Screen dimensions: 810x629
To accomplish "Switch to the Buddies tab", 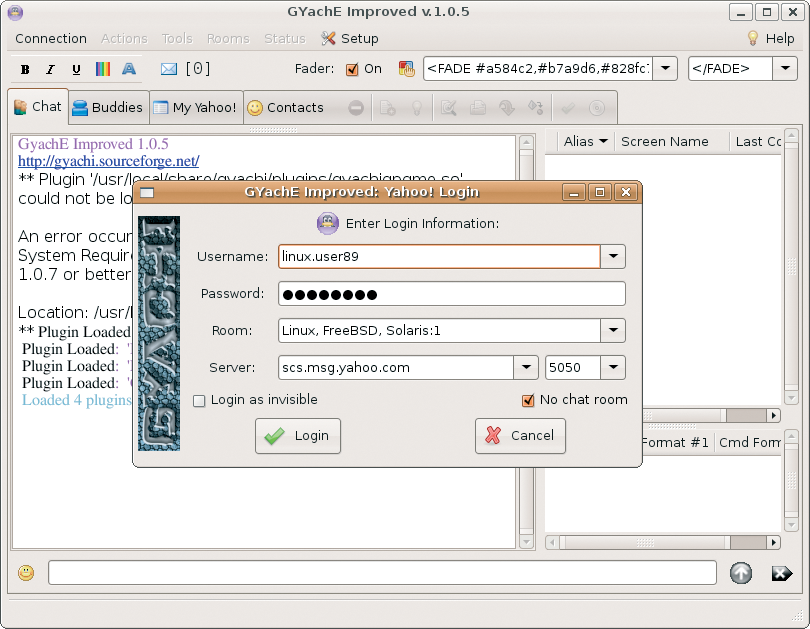I will pyautogui.click(x=108, y=107).
